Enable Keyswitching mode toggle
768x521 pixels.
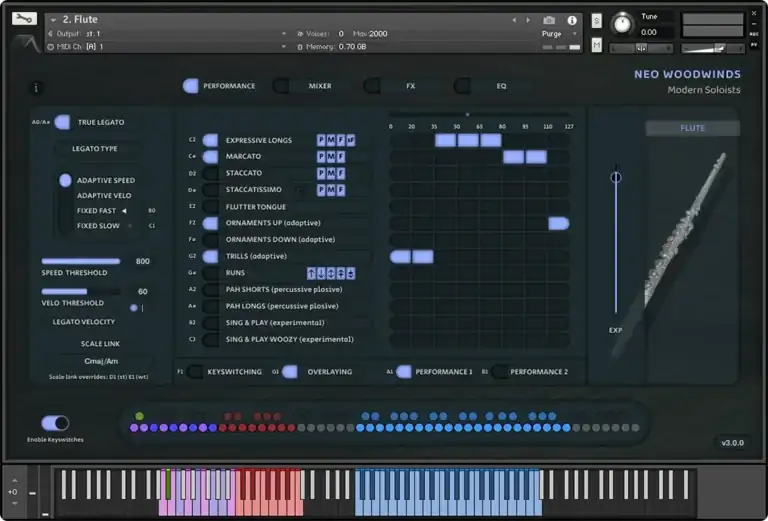pos(194,372)
